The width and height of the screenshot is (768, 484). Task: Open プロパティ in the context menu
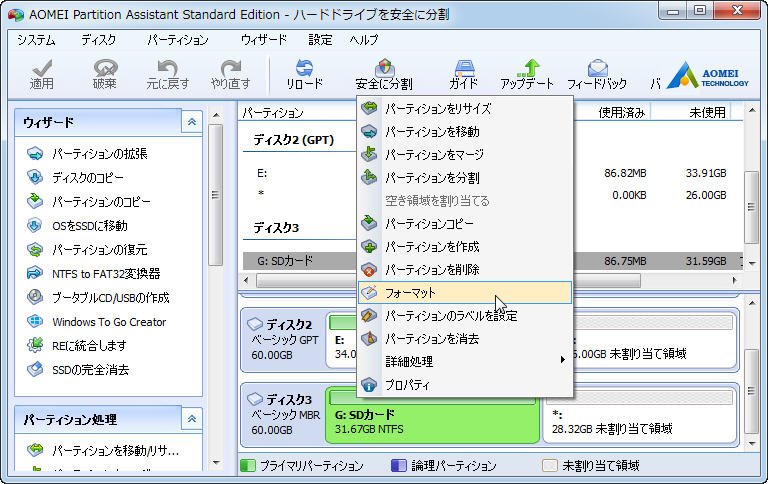point(465,385)
